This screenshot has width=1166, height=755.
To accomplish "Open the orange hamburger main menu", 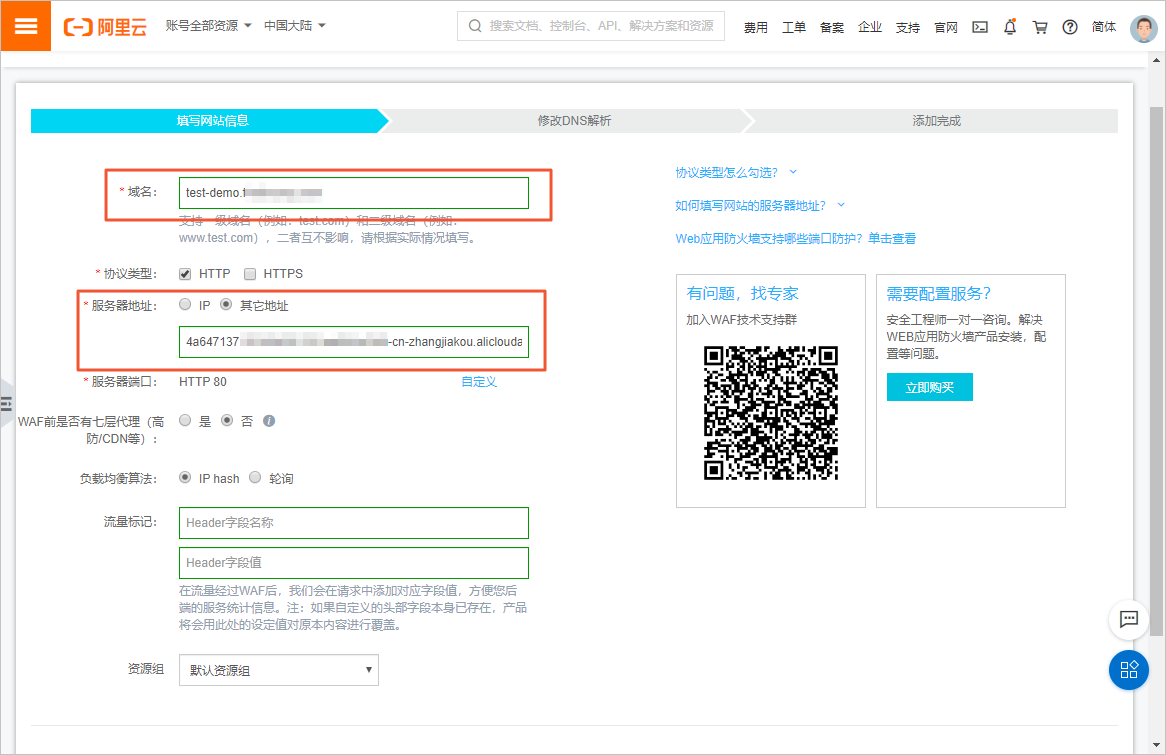I will (25, 26).
